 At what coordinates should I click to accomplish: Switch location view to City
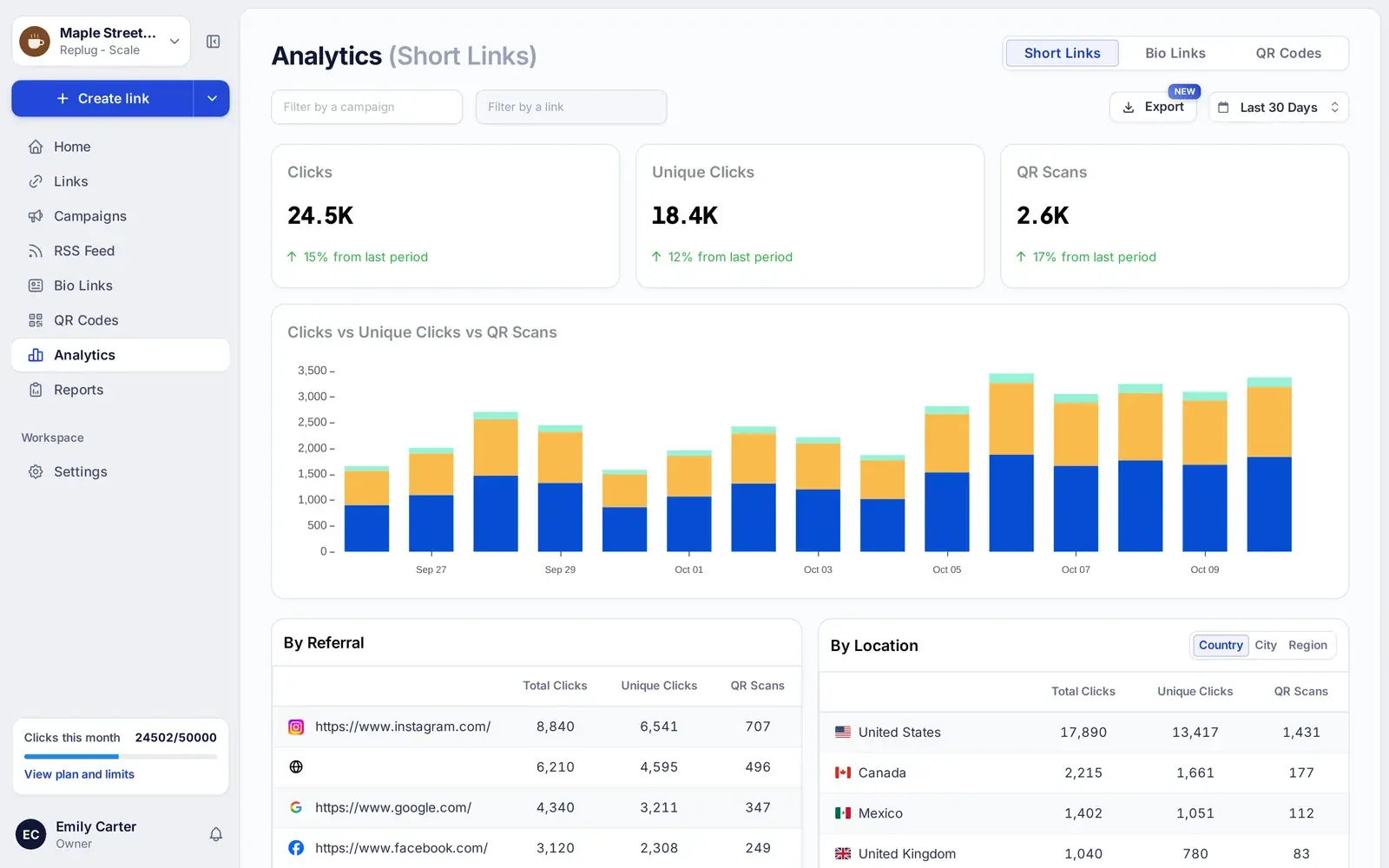click(1266, 645)
